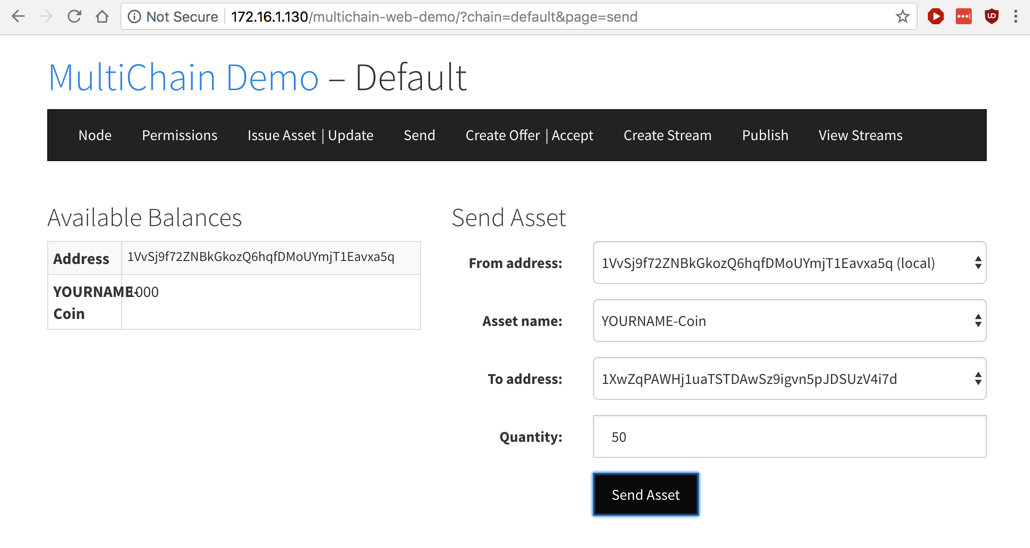Switch to View Streams

coord(860,135)
